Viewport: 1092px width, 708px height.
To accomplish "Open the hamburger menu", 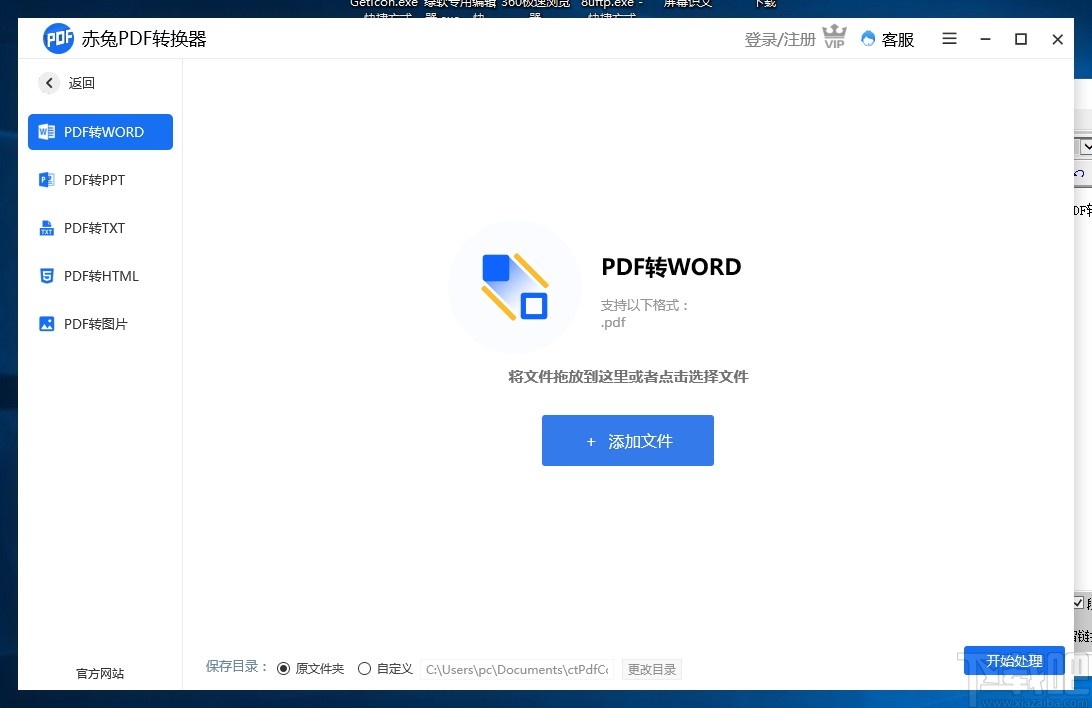I will click(948, 39).
